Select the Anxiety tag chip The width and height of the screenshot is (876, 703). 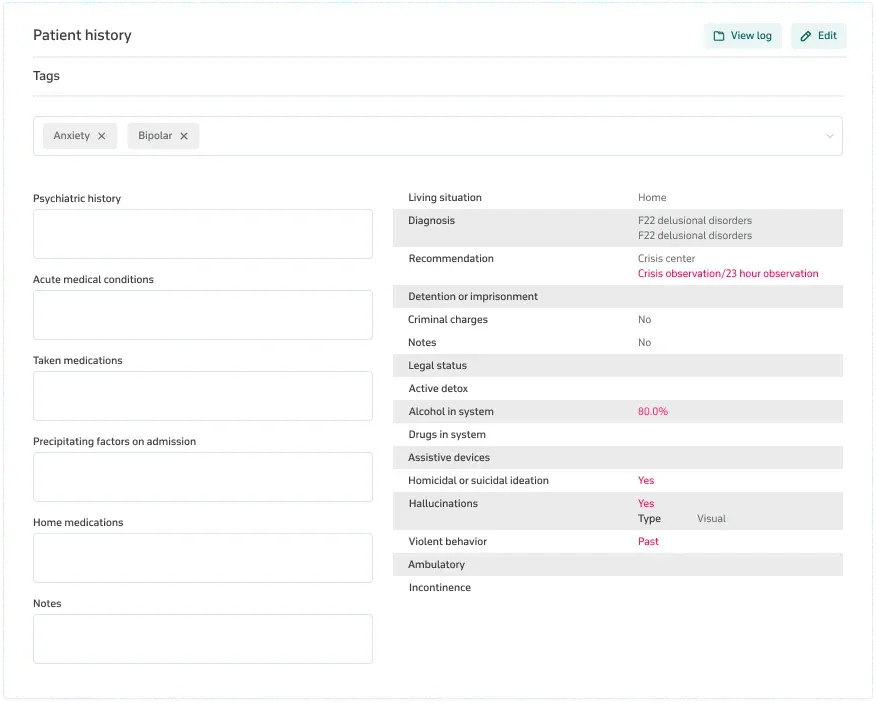pyautogui.click(x=71, y=136)
